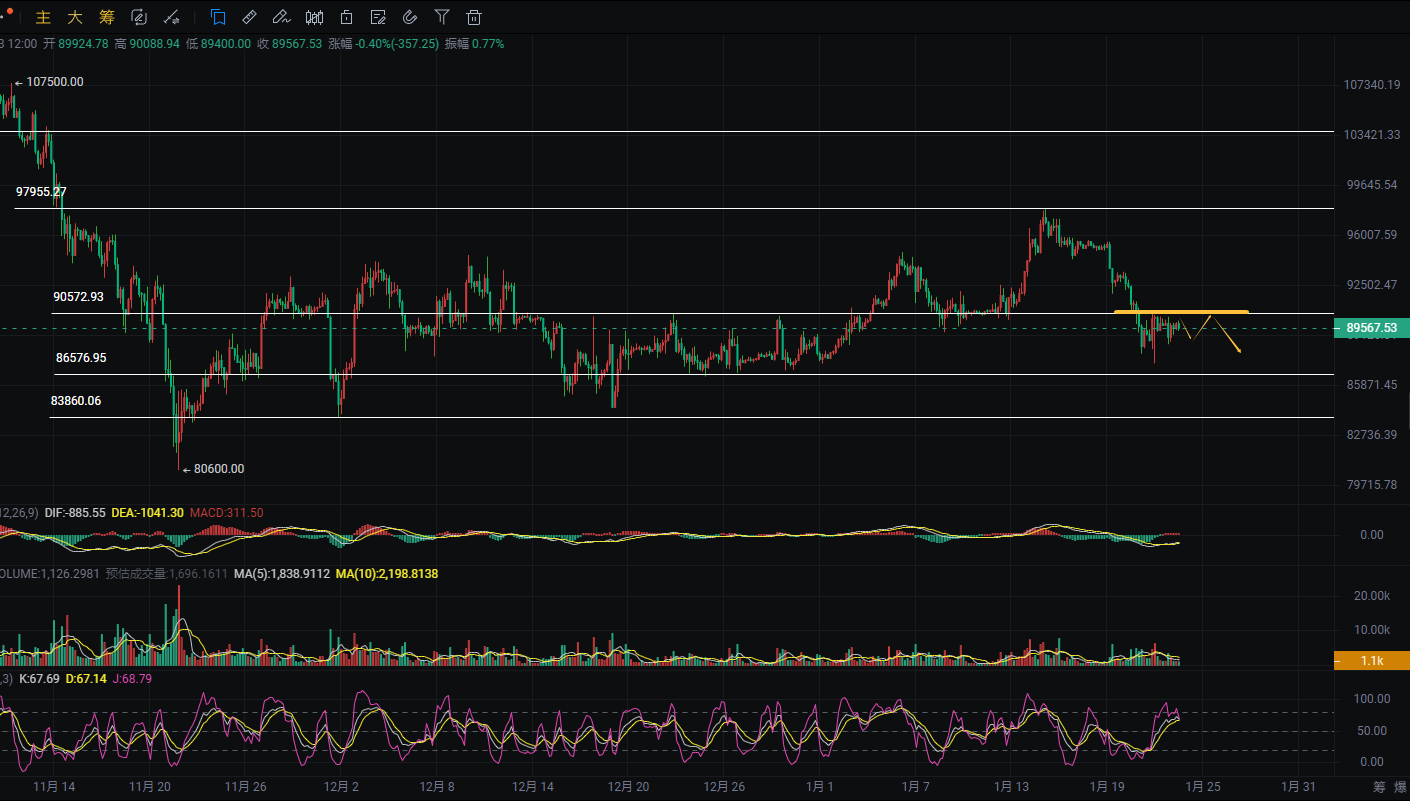The height and width of the screenshot is (801, 1410).
Task: Open the note editor icon
Action: click(x=378, y=17)
